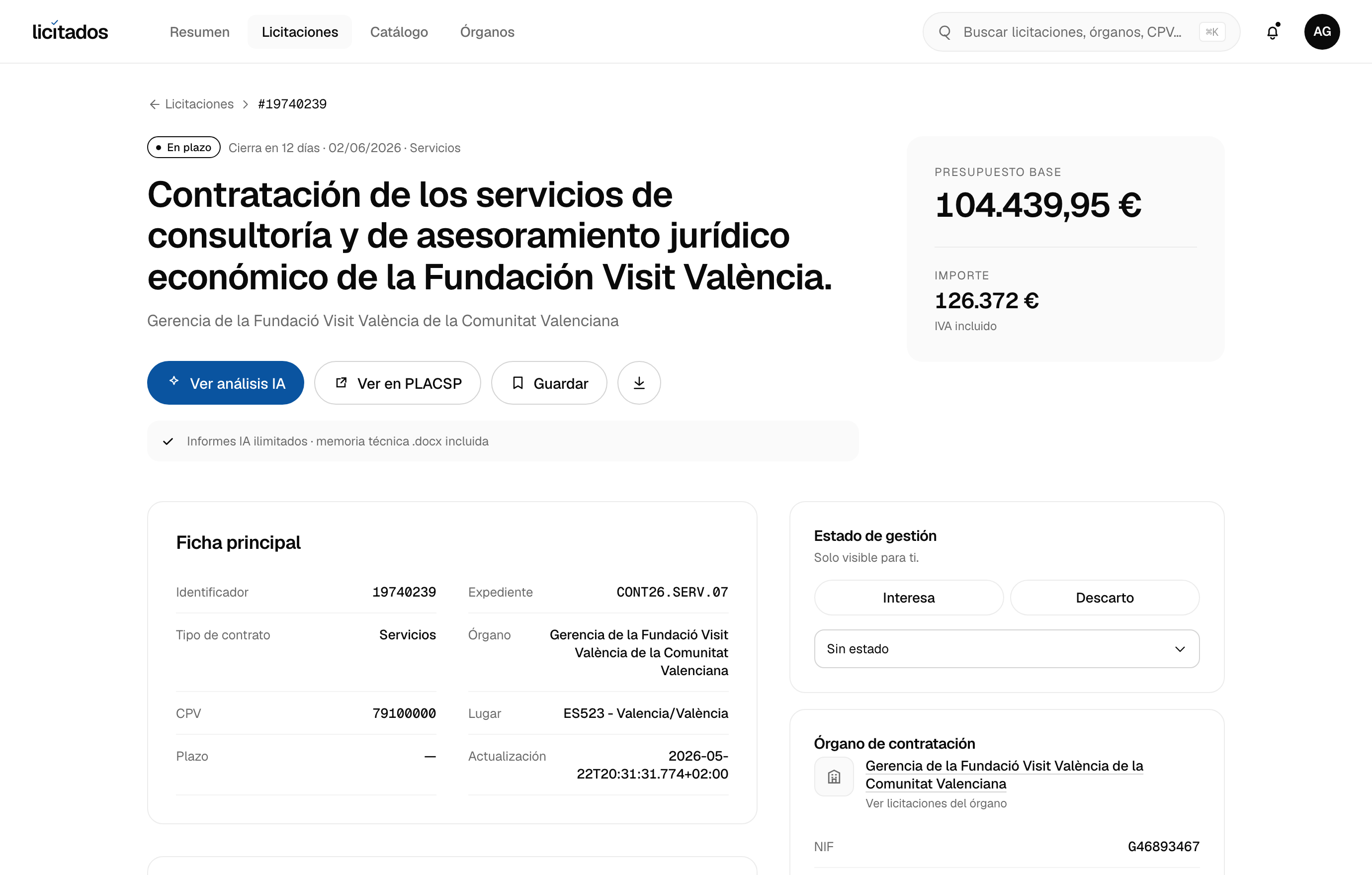Image resolution: width=1372 pixels, height=875 pixels.
Task: Switch to the Órganos tab
Action: [x=487, y=32]
